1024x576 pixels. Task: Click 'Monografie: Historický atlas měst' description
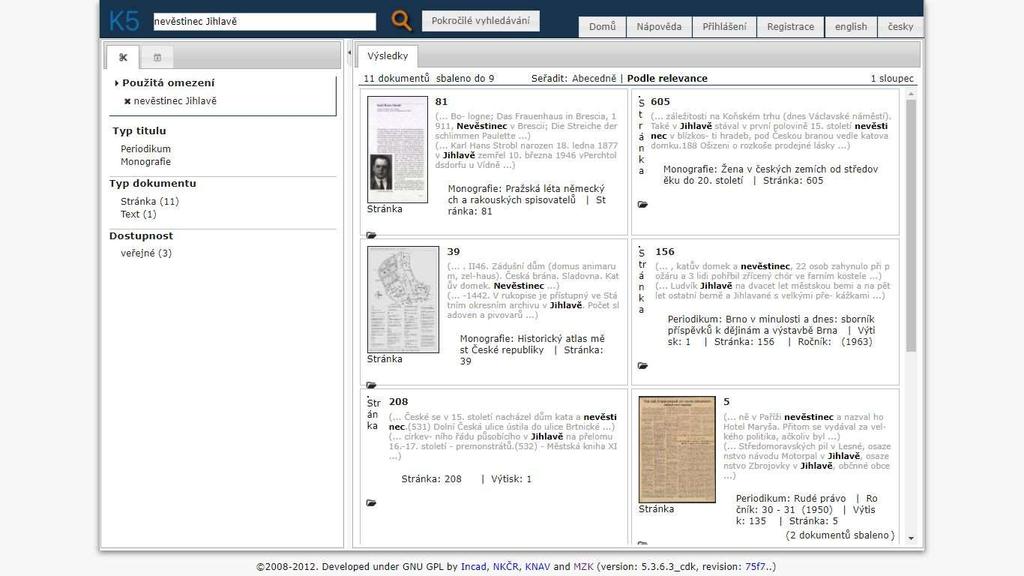pos(532,349)
